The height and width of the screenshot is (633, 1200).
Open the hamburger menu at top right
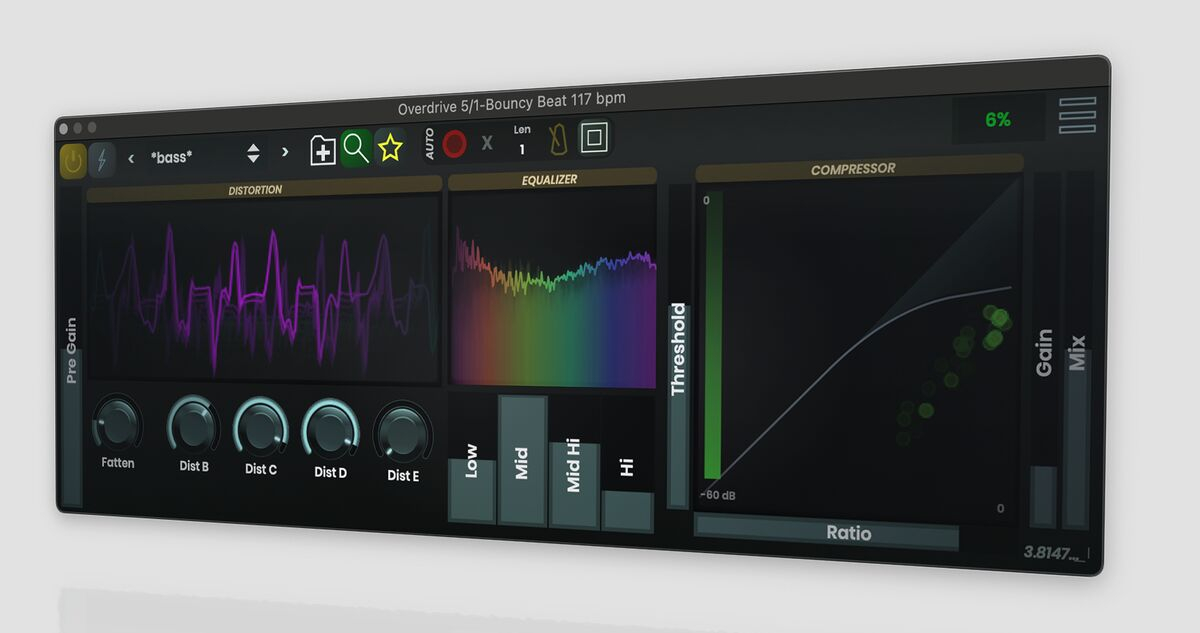tap(1077, 115)
